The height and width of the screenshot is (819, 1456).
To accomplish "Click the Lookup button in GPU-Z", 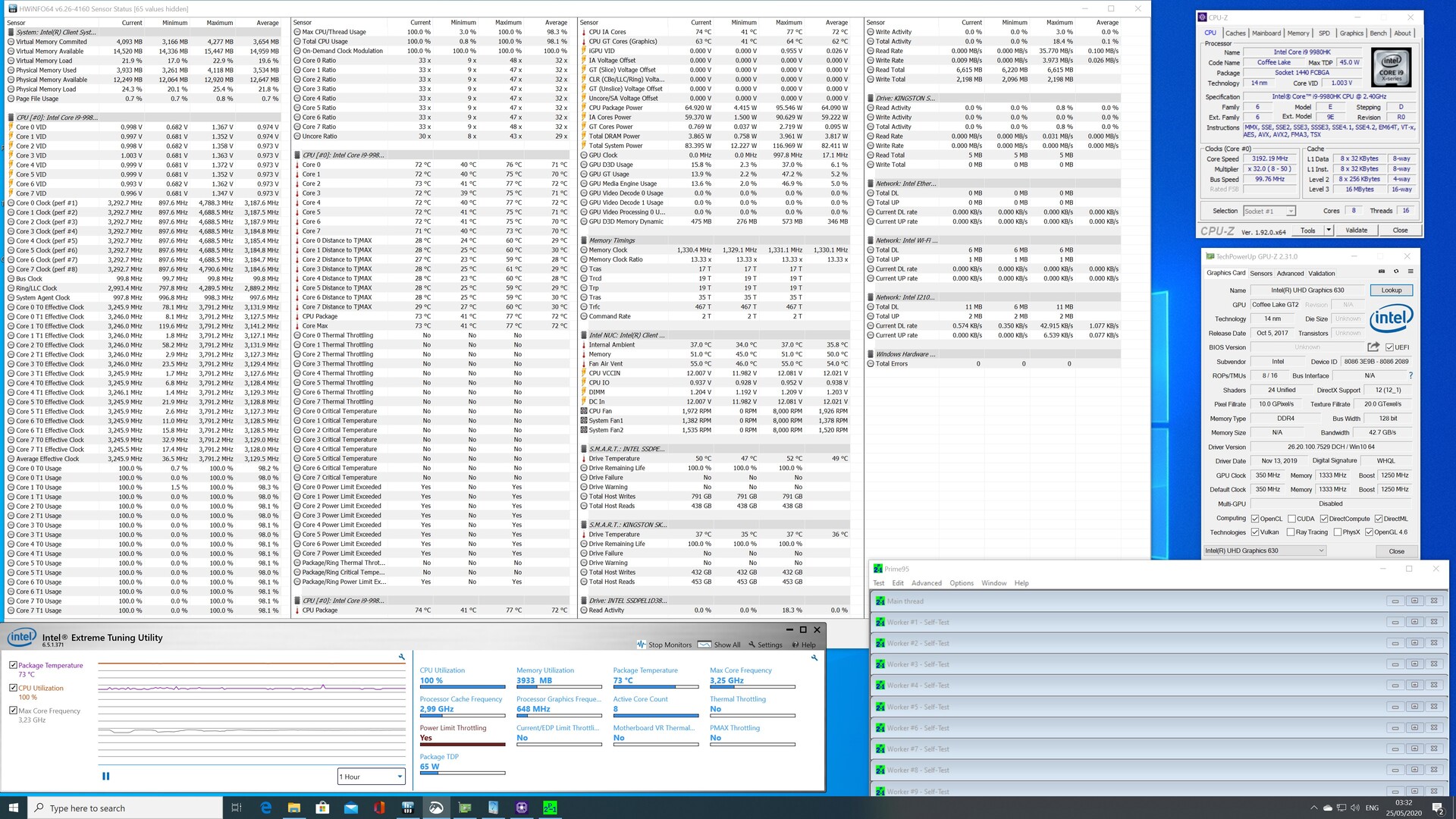I will click(1391, 290).
